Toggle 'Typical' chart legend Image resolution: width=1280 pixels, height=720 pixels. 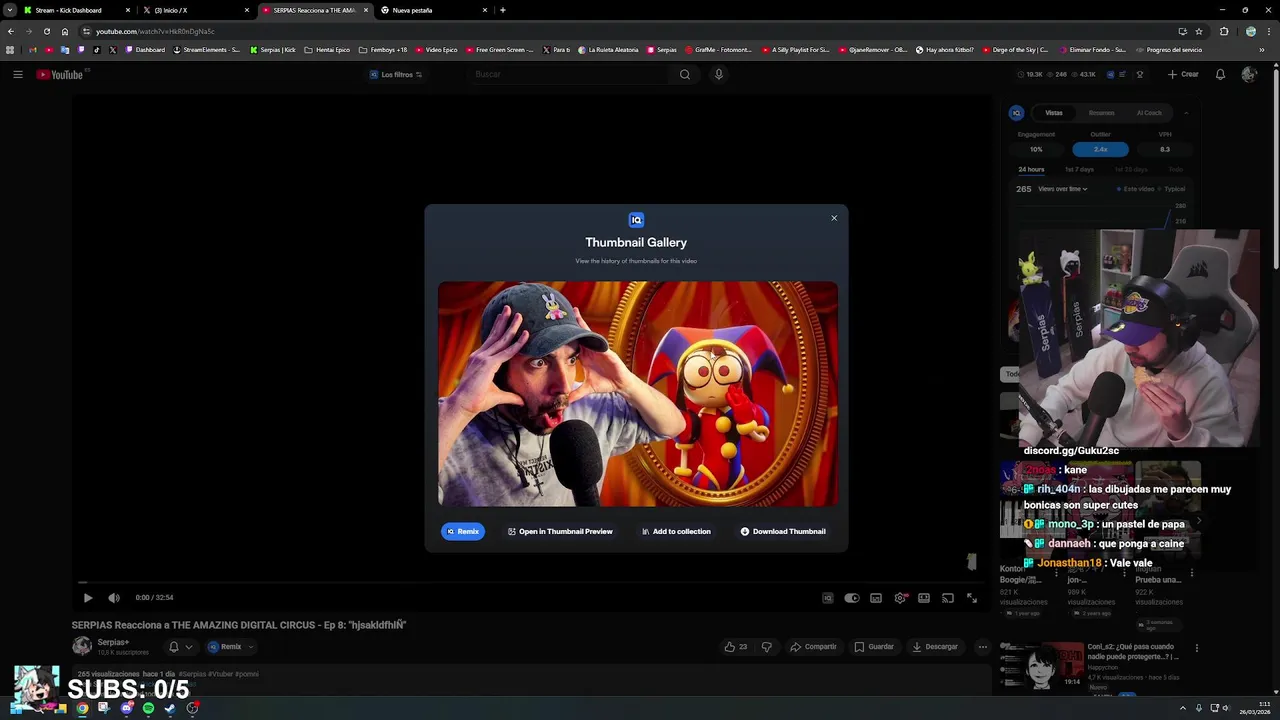pyautogui.click(x=1172, y=189)
